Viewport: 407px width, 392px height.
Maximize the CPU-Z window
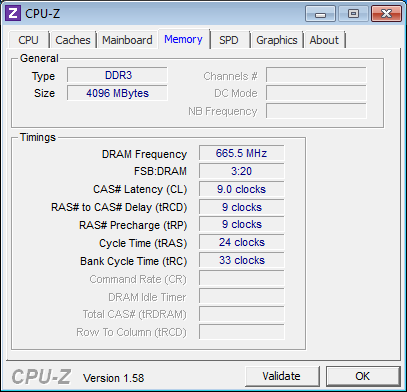click(x=353, y=14)
